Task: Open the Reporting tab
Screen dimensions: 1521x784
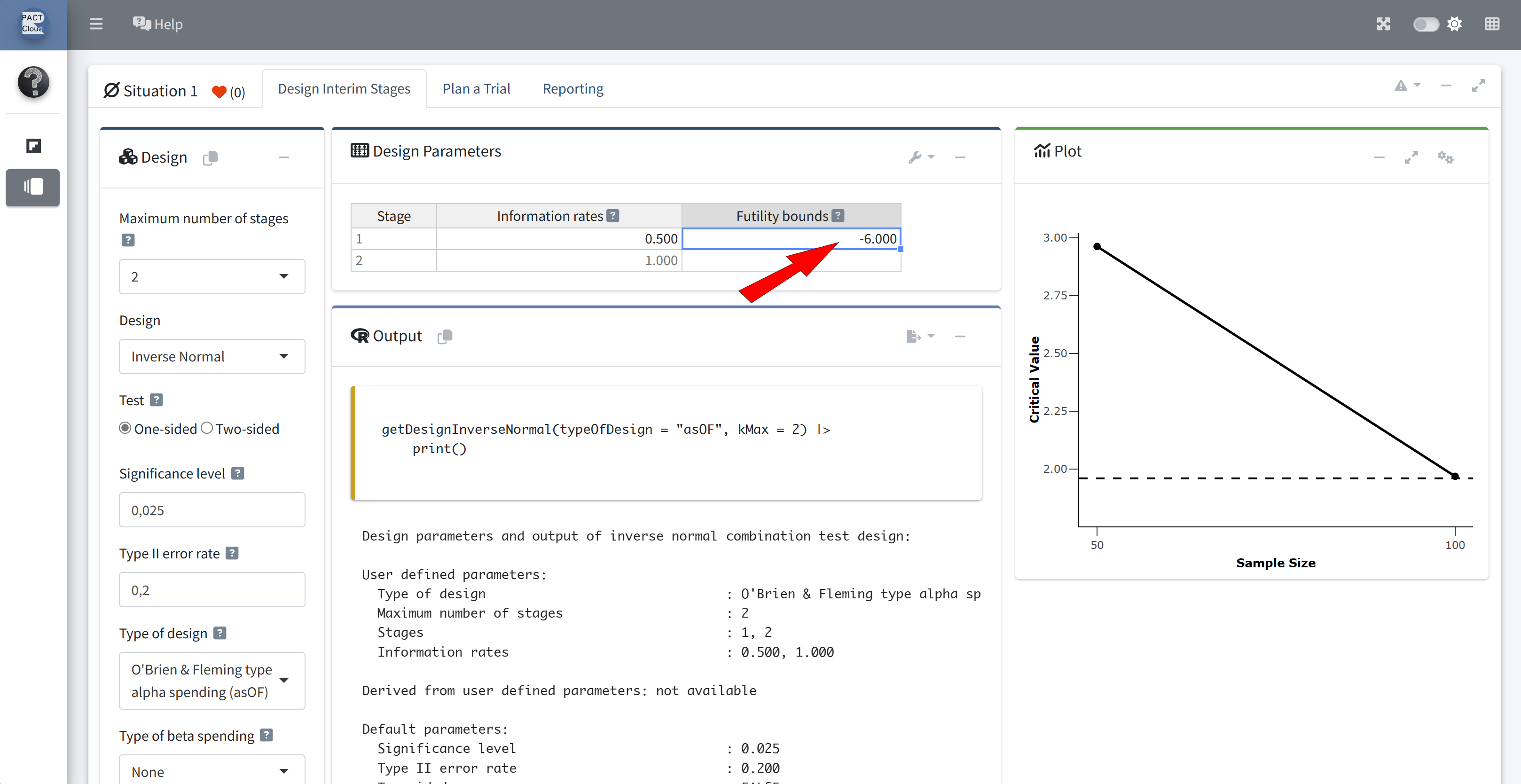Action: pos(573,88)
